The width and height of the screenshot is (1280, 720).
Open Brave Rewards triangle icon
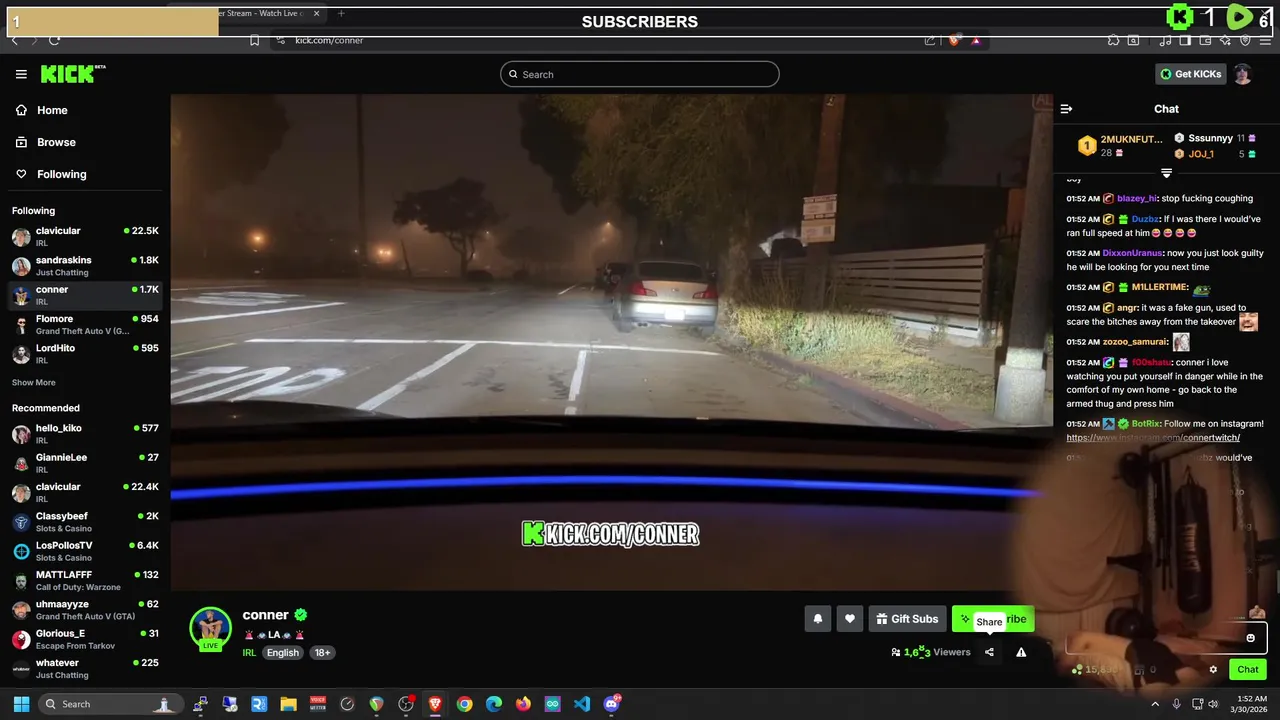tap(976, 40)
